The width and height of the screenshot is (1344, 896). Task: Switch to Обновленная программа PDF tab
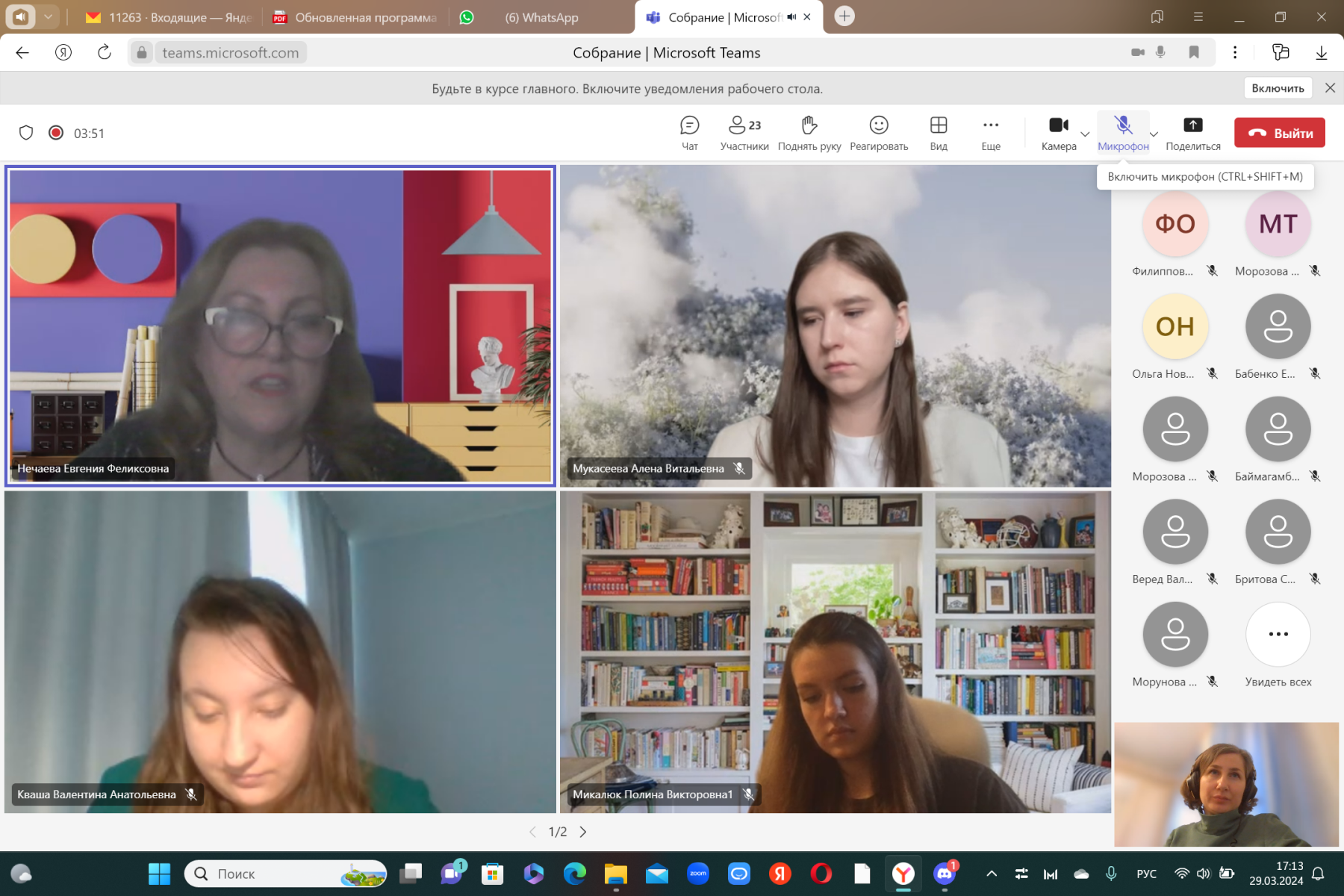coord(355,17)
